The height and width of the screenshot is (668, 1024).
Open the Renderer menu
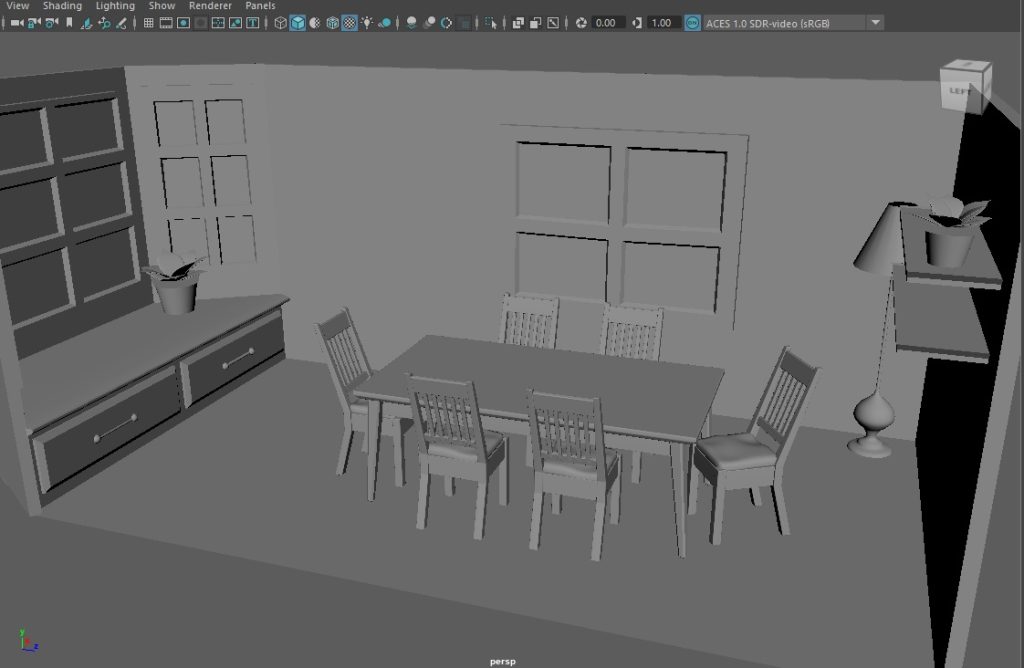click(x=210, y=6)
